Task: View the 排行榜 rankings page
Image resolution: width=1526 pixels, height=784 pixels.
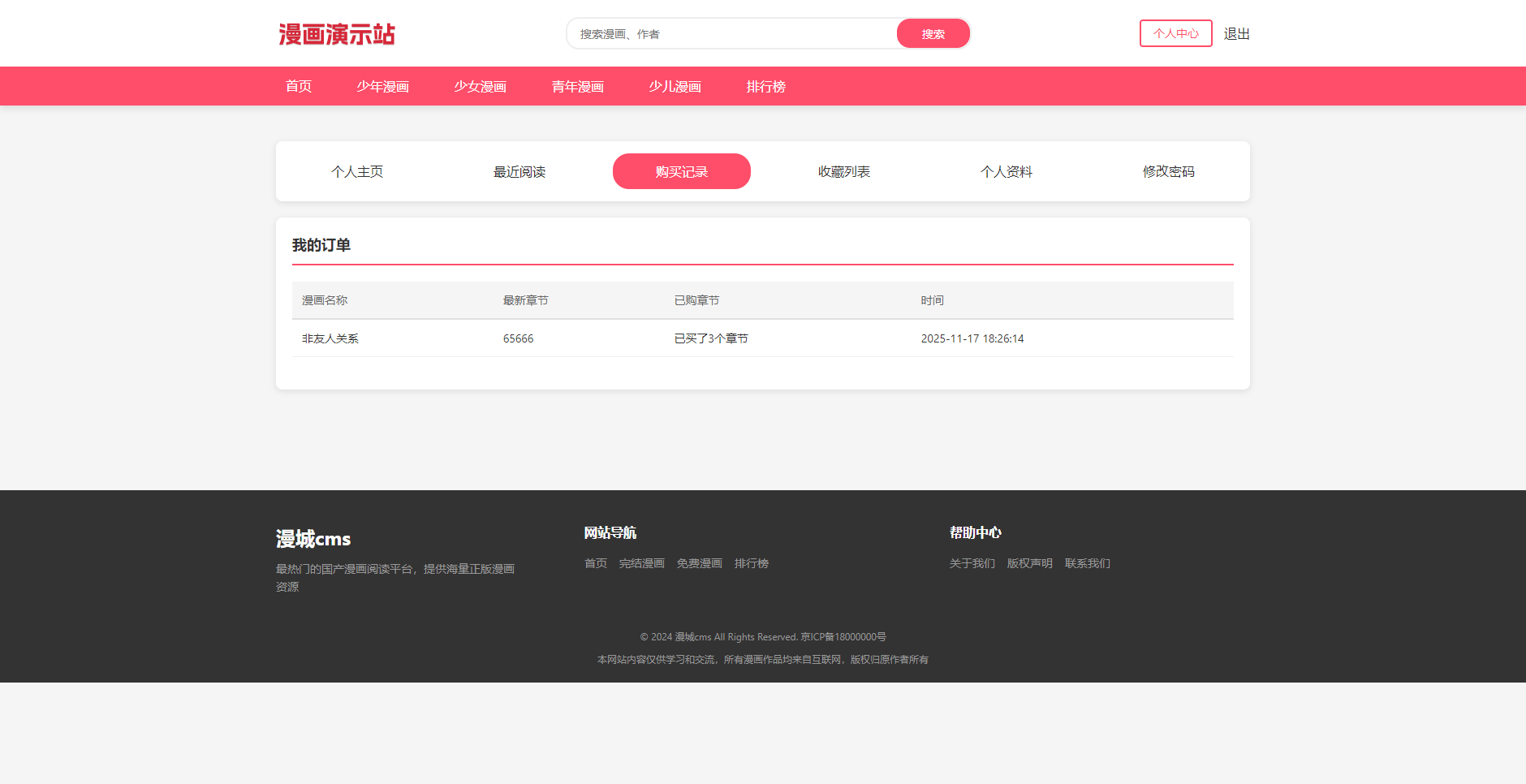Action: pyautogui.click(x=765, y=86)
